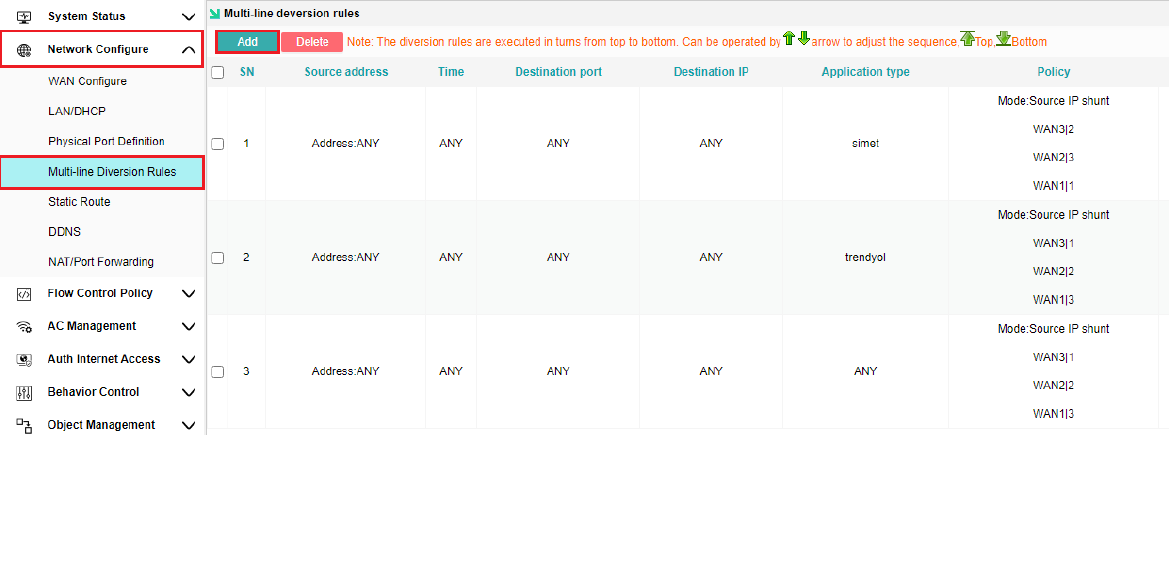Collapse the Network Configure section chevron
This screenshot has height=577, width=1169.
[x=188, y=50]
